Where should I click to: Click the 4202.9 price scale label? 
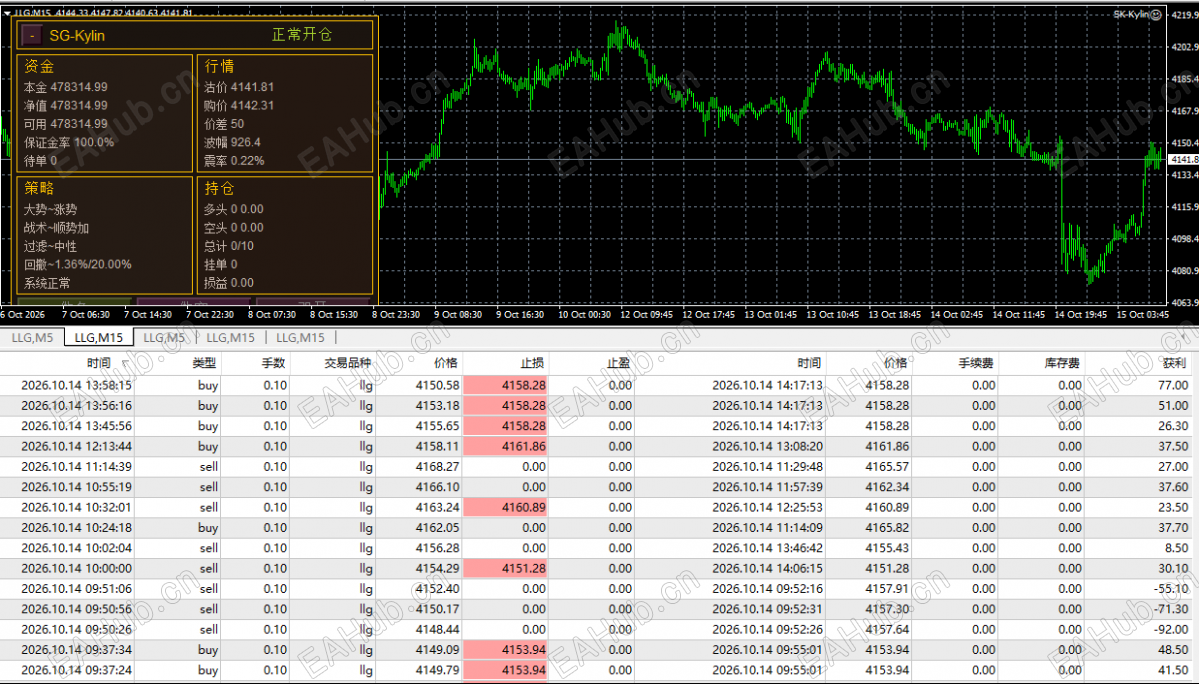tap(1184, 47)
